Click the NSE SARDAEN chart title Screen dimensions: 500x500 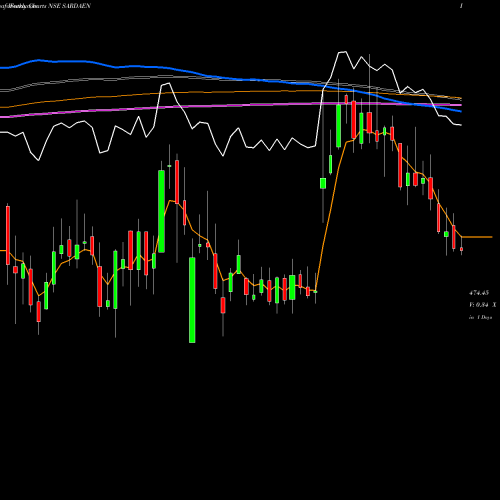click(x=69, y=6)
